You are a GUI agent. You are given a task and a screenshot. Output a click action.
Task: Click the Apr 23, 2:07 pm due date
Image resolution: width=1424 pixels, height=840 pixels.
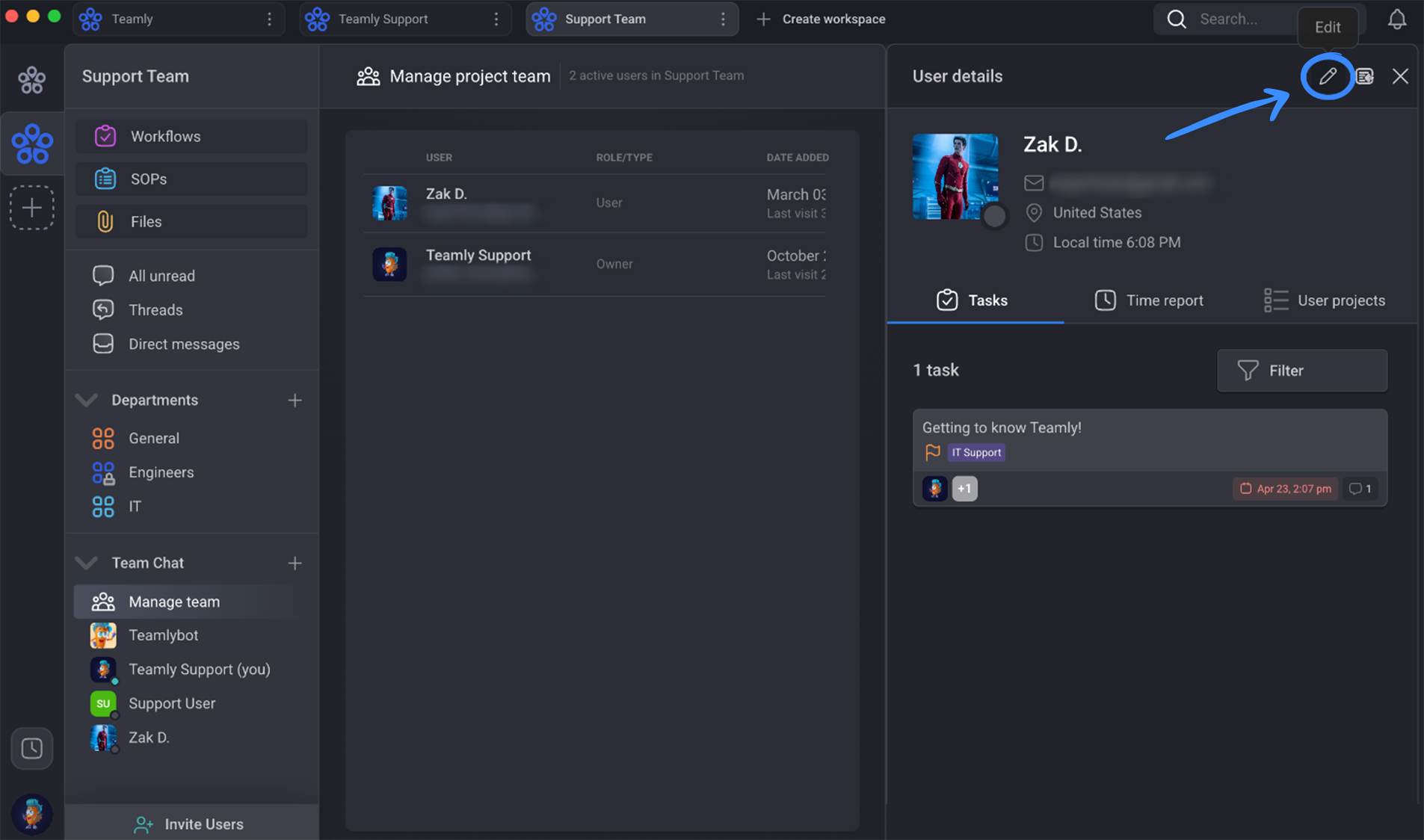[1286, 489]
